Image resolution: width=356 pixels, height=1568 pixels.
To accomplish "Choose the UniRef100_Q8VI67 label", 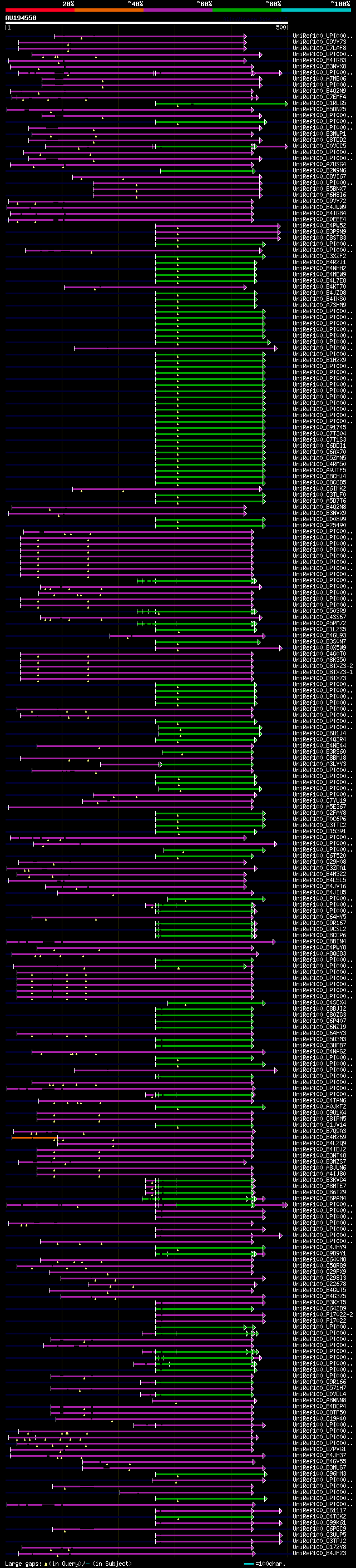I will (x=319, y=177).
